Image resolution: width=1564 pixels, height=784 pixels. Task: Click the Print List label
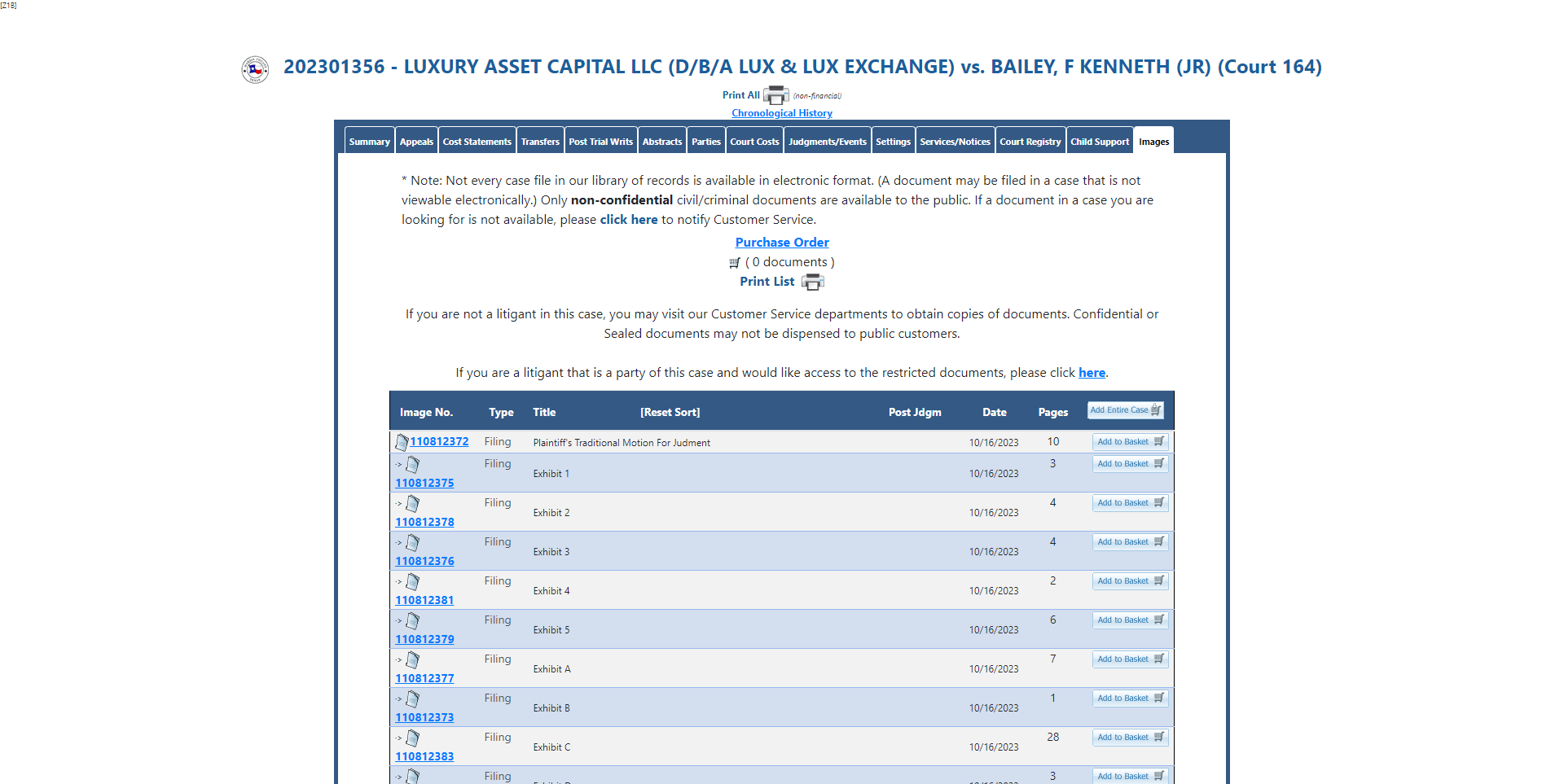click(x=767, y=282)
